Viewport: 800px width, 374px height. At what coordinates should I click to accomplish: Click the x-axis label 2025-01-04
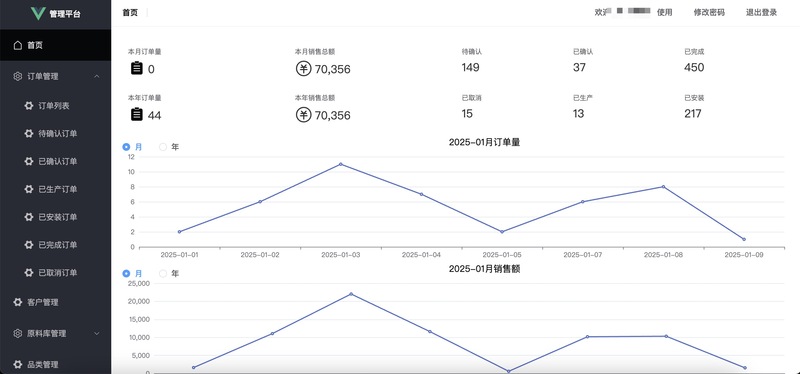coord(421,255)
